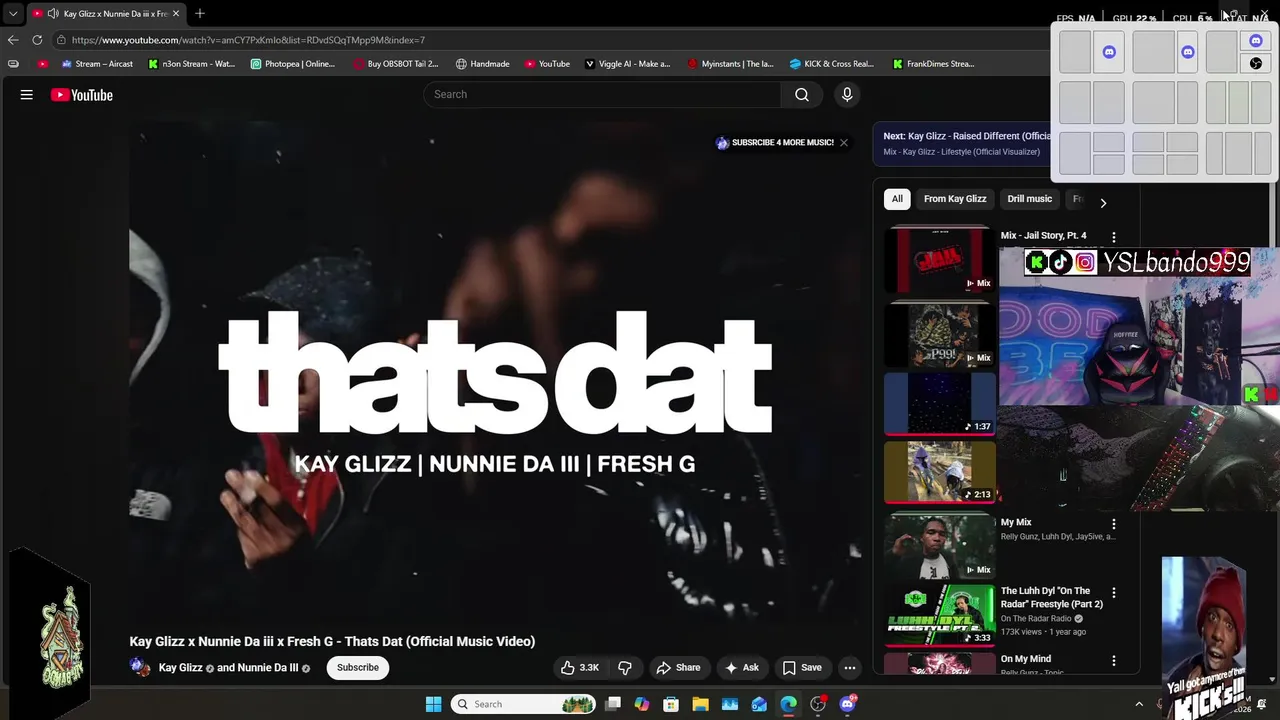This screenshot has width=1280, height=720.
Task: Mute the tab via speaker icon
Action: click(x=53, y=14)
